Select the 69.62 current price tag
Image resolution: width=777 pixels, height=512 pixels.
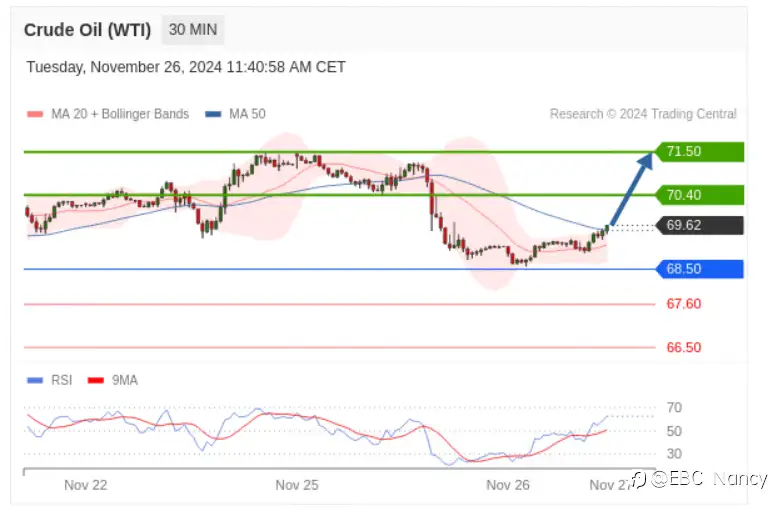click(699, 226)
